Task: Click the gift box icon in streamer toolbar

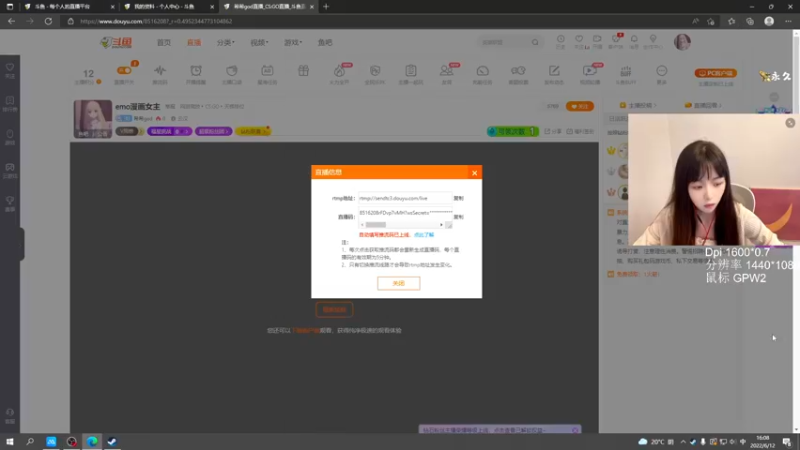Action: pos(304,71)
